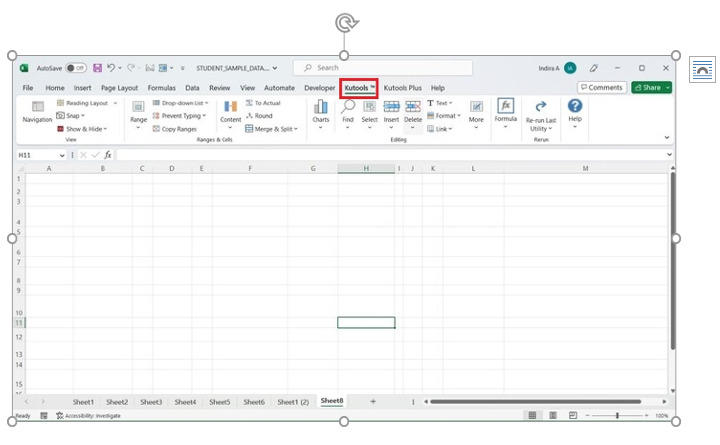This screenshot has height=445, width=720.
Task: Switch to the Developer tab
Action: 320,88
